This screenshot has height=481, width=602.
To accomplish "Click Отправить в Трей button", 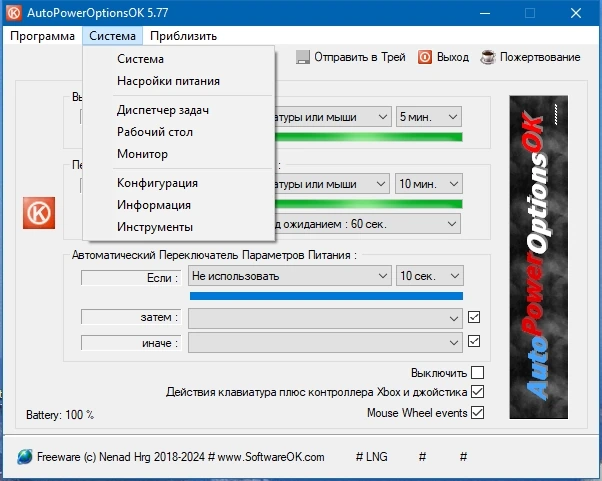I will point(351,57).
